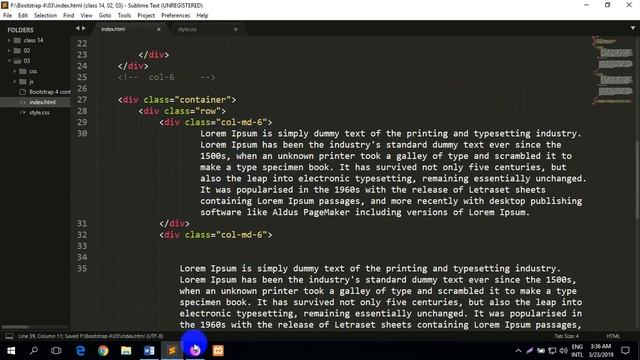Open the XAMPP taskbar icon

(218, 351)
